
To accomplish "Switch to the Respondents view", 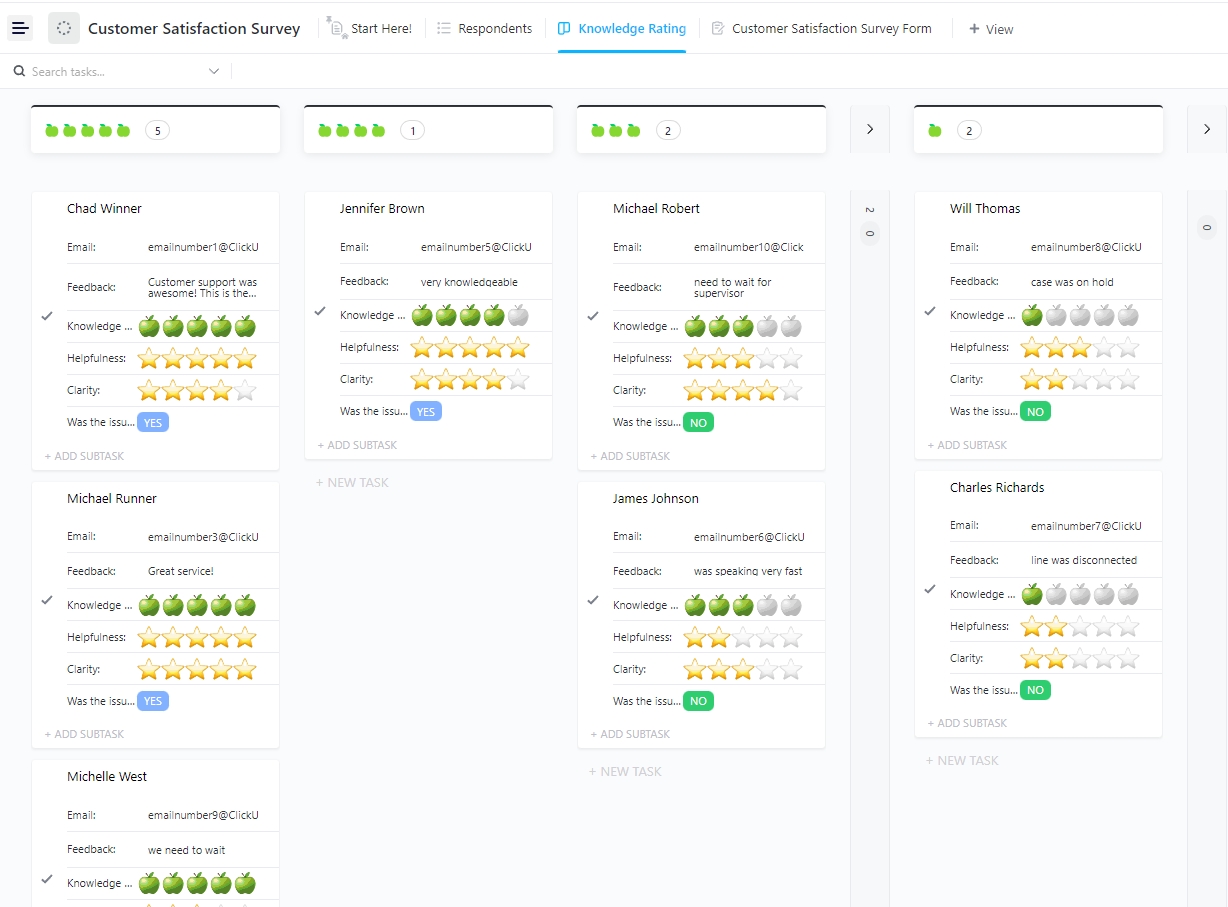I will 495,28.
